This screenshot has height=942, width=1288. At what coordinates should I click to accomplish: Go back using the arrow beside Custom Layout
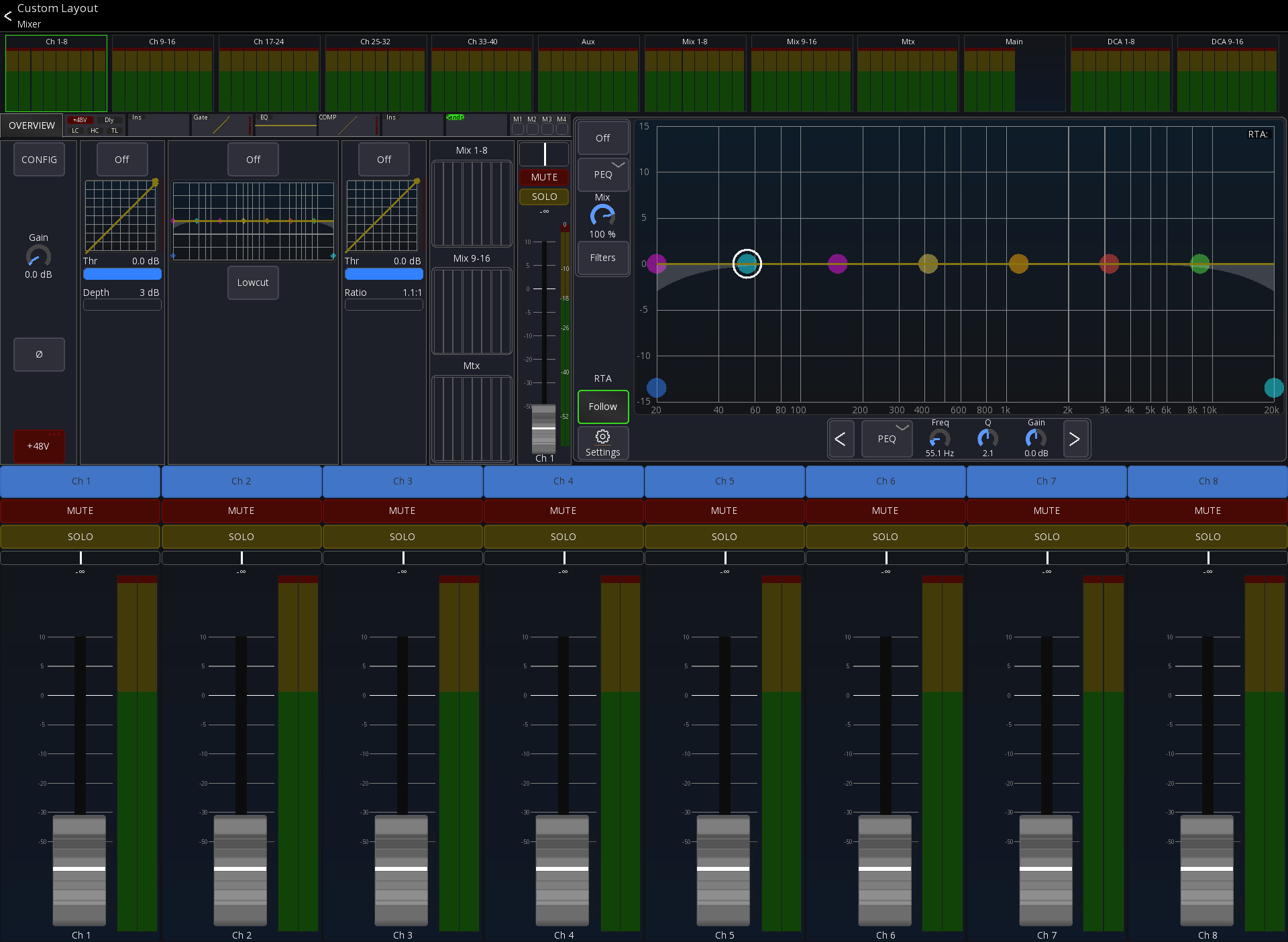pyautogui.click(x=8, y=15)
